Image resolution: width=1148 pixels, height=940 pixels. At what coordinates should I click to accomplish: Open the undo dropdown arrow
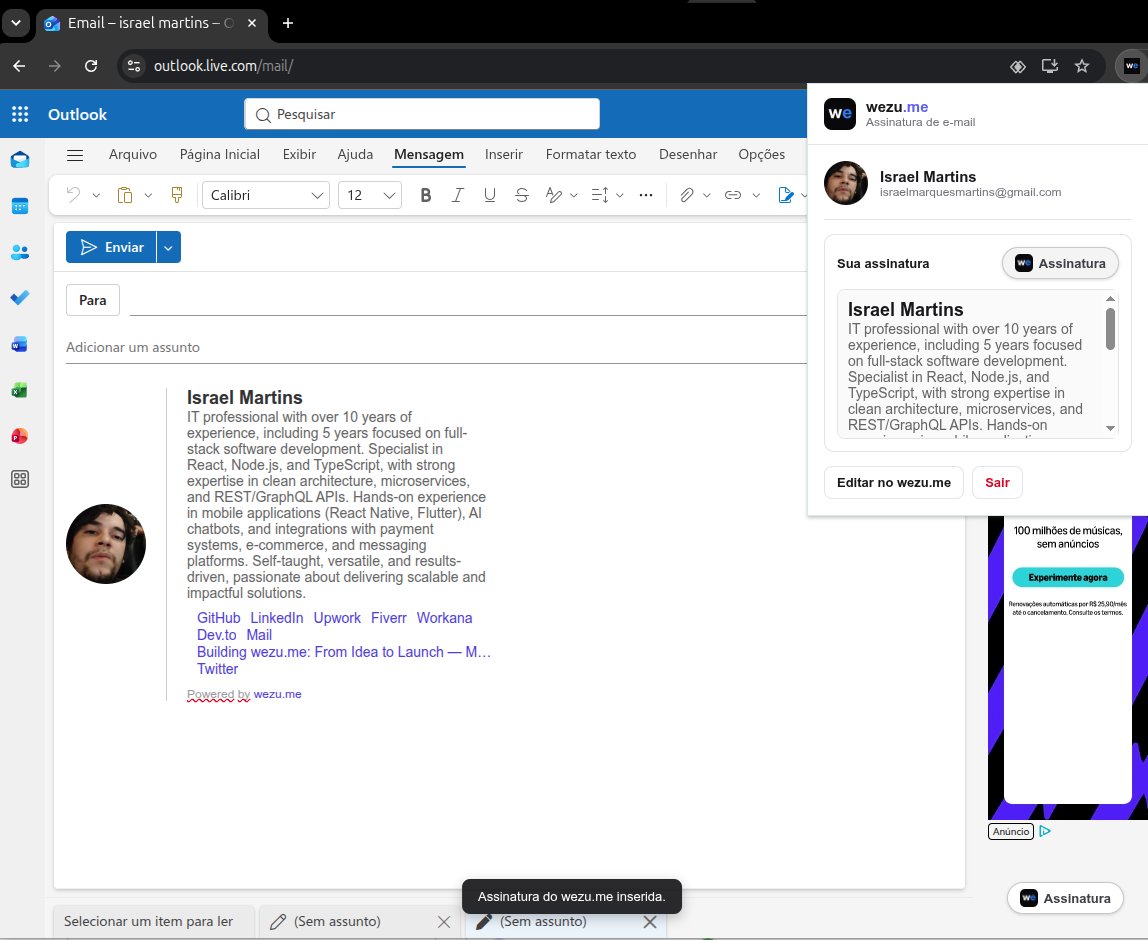(96, 195)
